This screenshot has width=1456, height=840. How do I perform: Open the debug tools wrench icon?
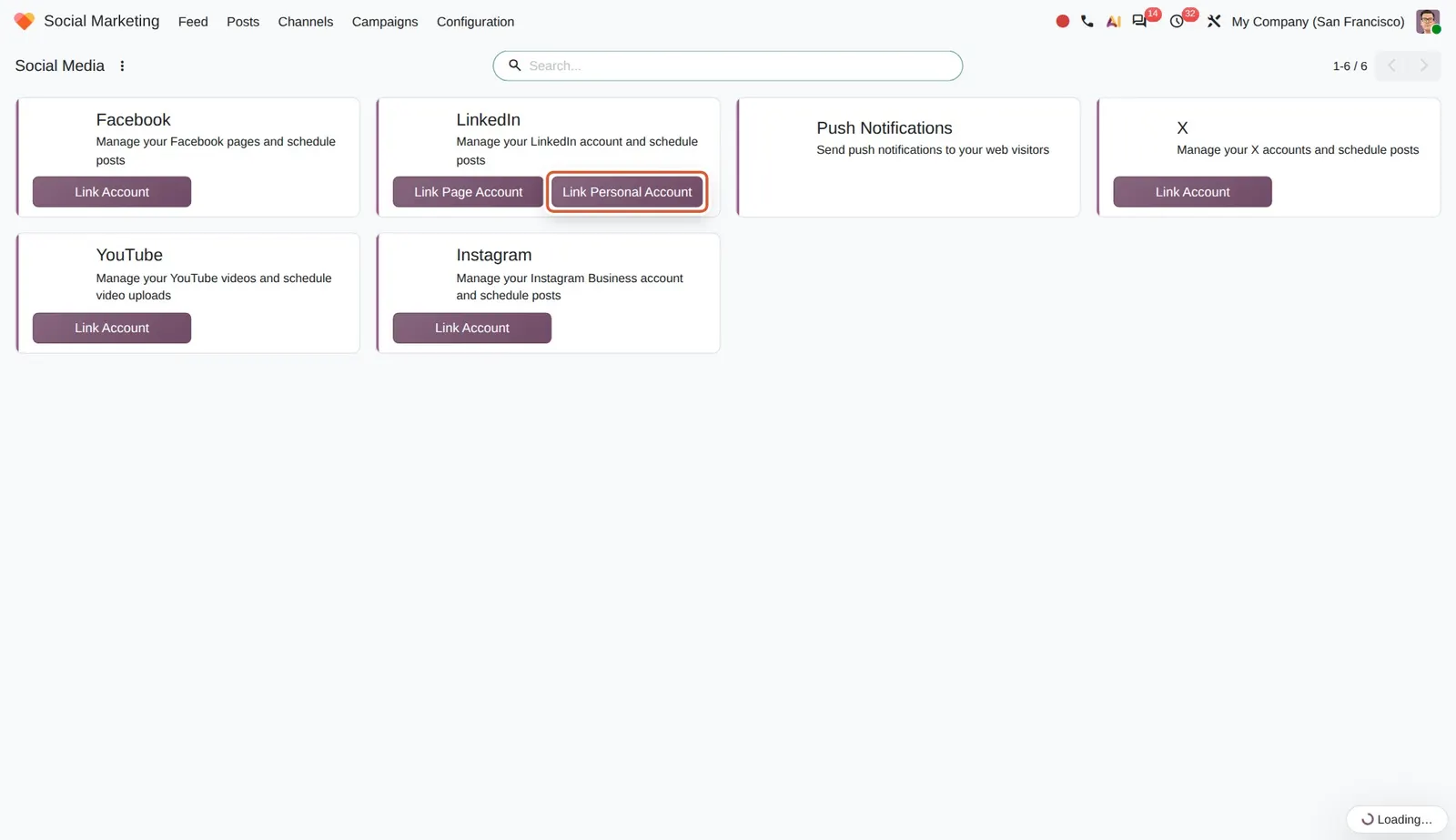pos(1214,21)
